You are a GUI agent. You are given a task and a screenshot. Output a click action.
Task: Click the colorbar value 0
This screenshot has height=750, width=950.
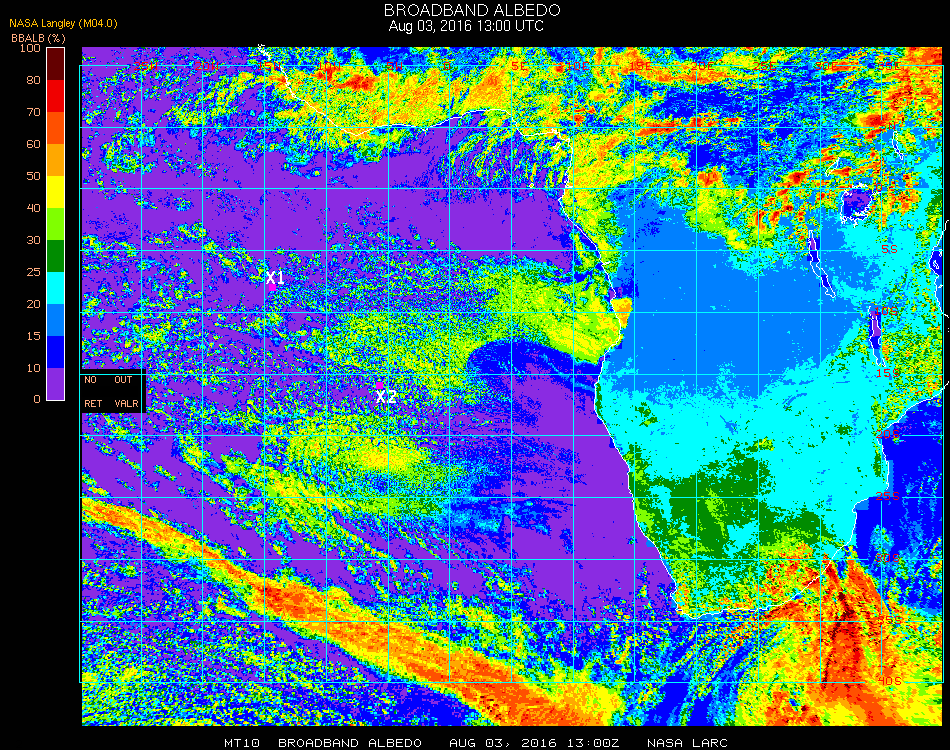tap(37, 399)
